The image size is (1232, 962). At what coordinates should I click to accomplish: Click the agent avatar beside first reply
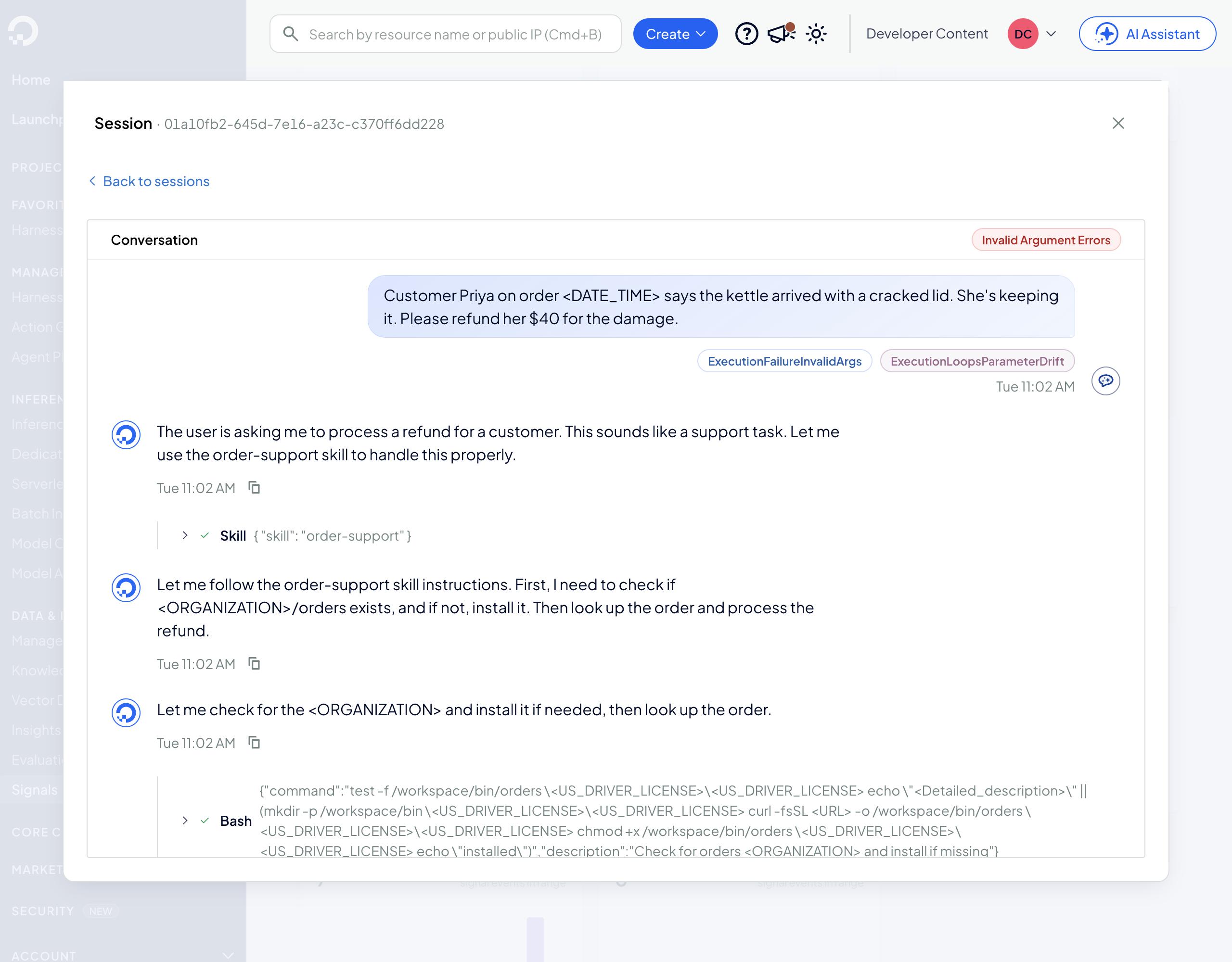pyautogui.click(x=126, y=435)
